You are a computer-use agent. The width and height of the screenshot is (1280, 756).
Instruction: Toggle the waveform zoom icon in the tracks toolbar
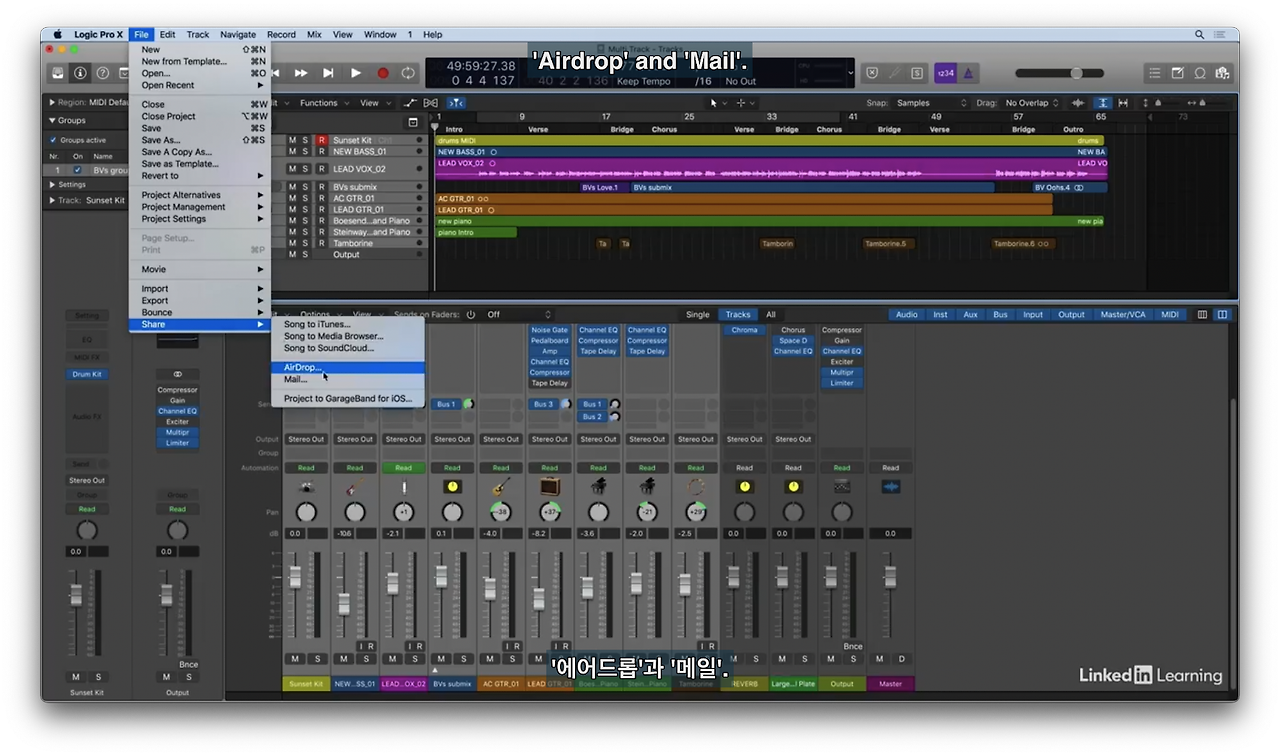[x=1078, y=103]
